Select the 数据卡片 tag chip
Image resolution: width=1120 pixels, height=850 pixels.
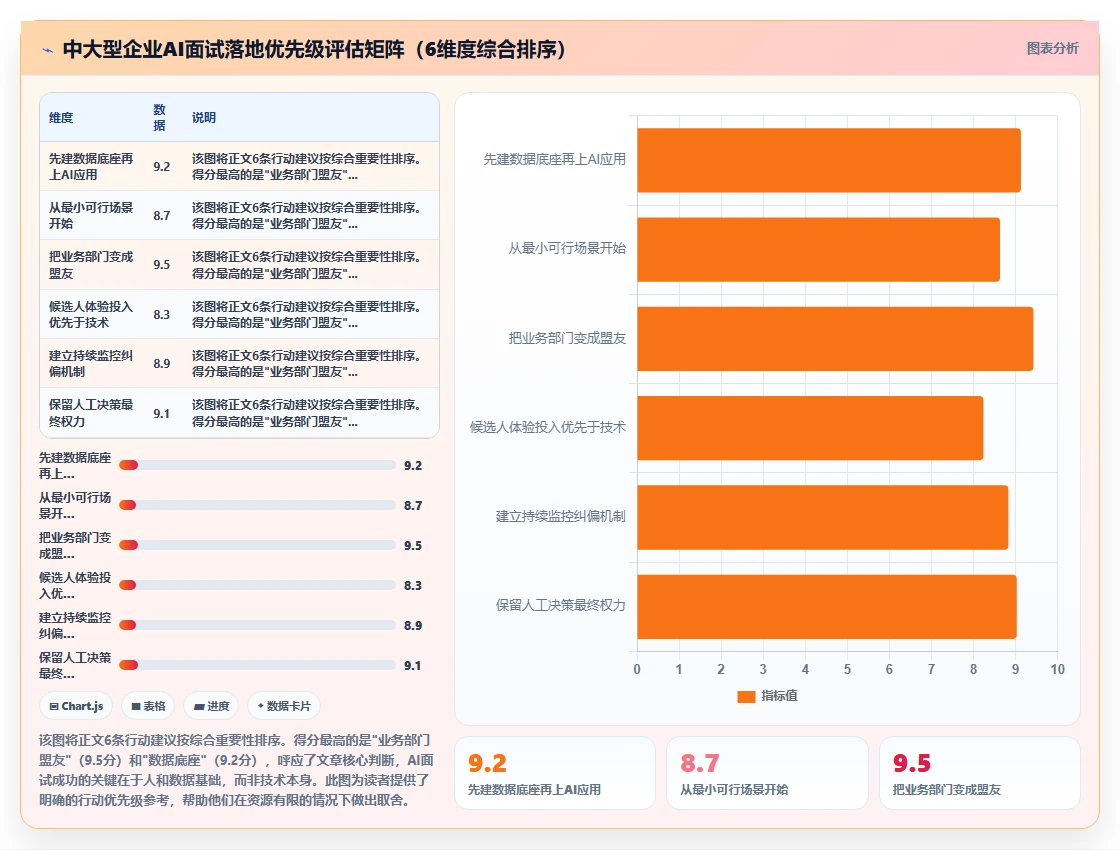(x=284, y=706)
